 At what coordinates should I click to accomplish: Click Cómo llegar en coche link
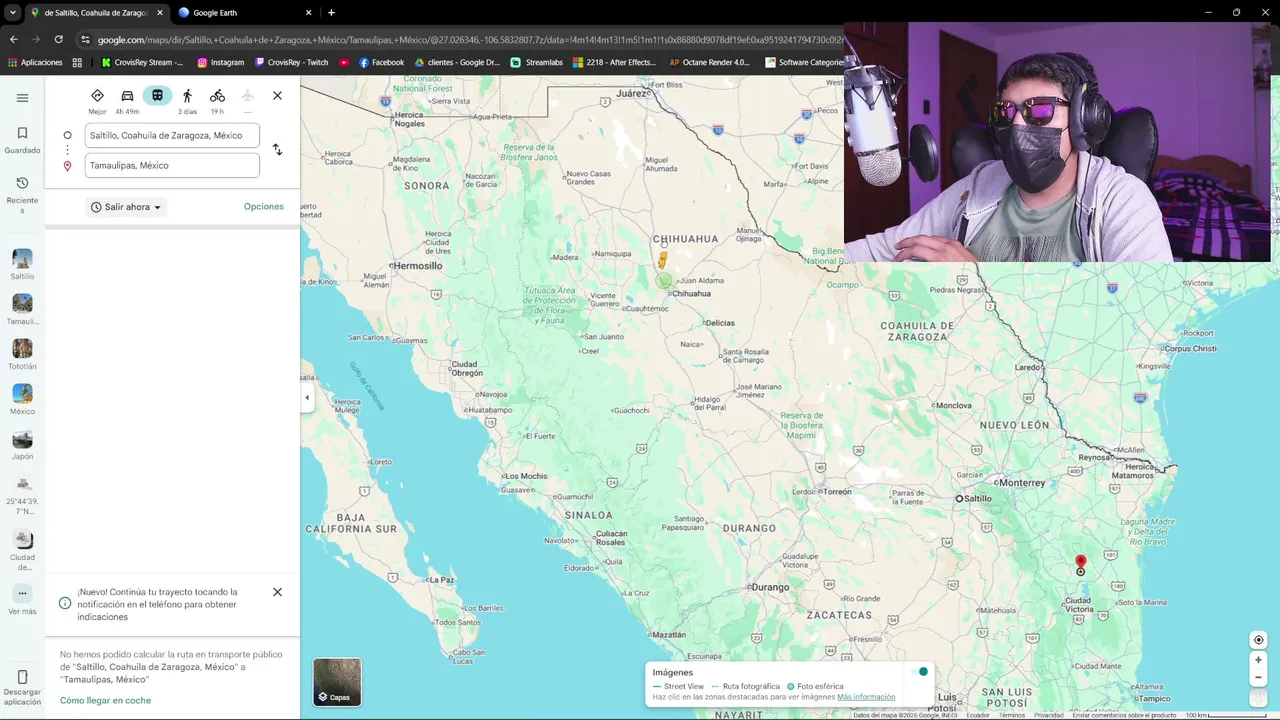tap(105, 700)
